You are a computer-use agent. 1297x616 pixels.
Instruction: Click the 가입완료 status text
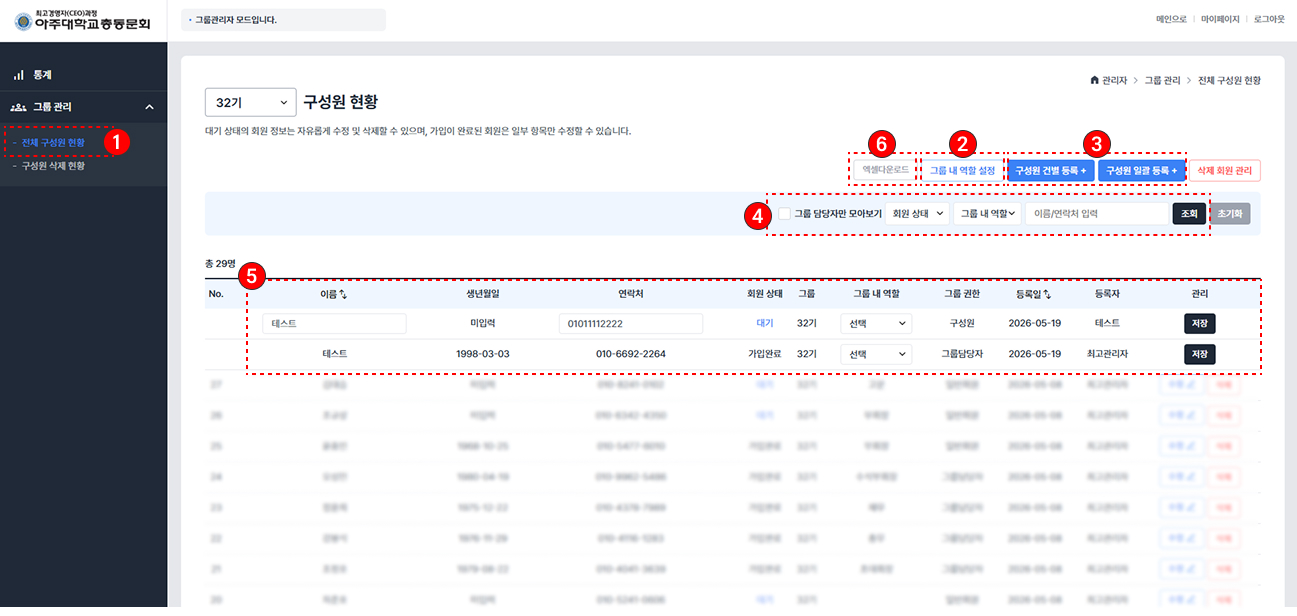765,354
